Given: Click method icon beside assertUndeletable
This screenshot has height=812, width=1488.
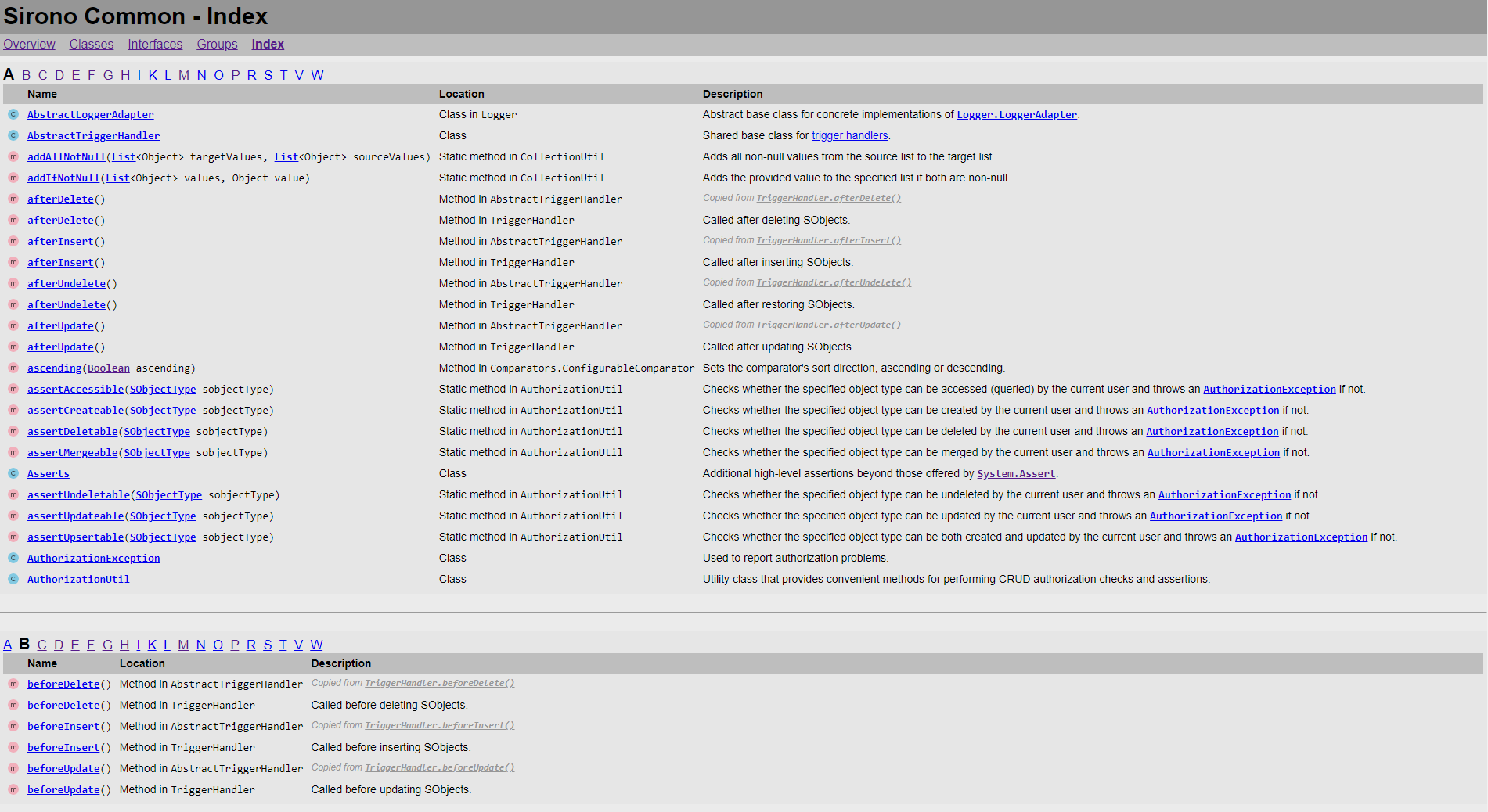Looking at the screenshot, I should click(13, 494).
